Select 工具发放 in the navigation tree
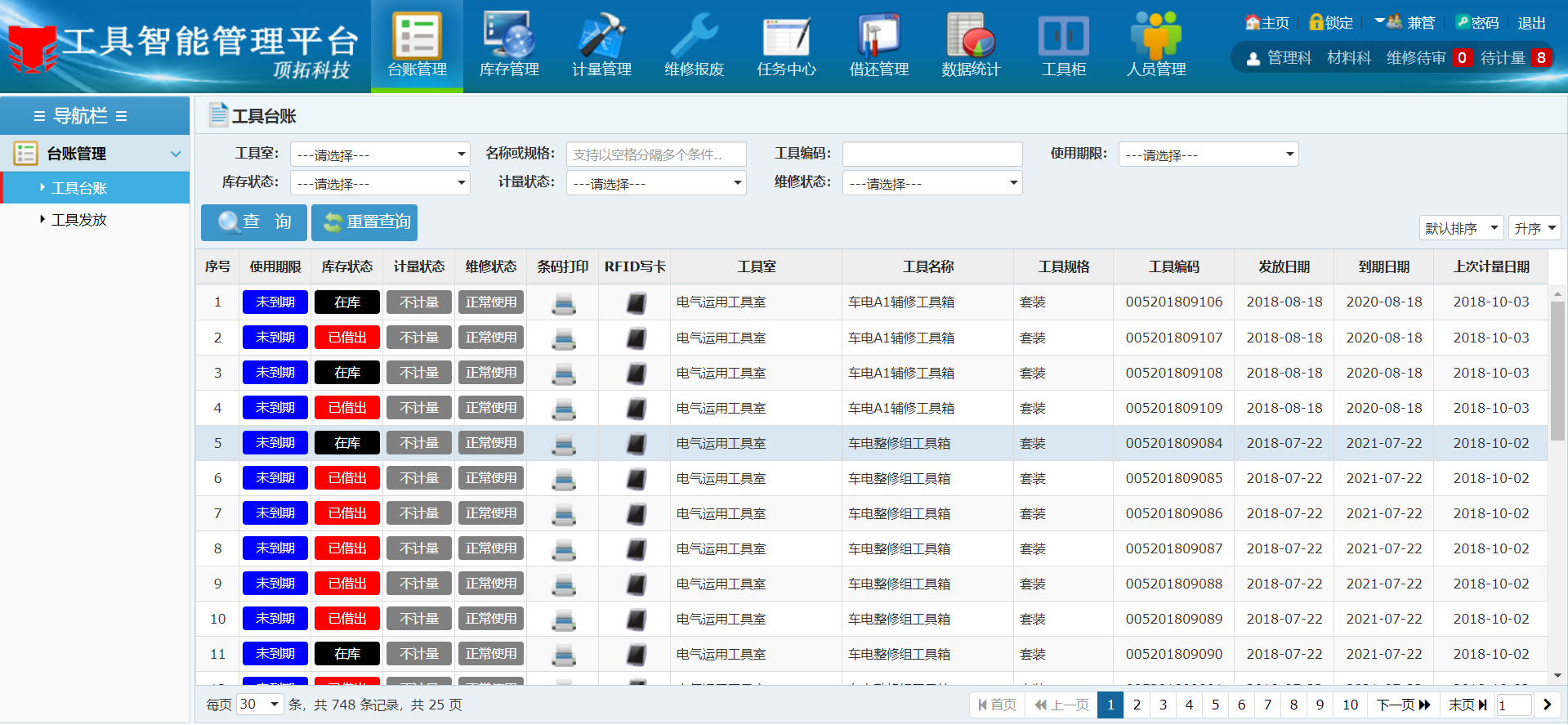 [79, 220]
